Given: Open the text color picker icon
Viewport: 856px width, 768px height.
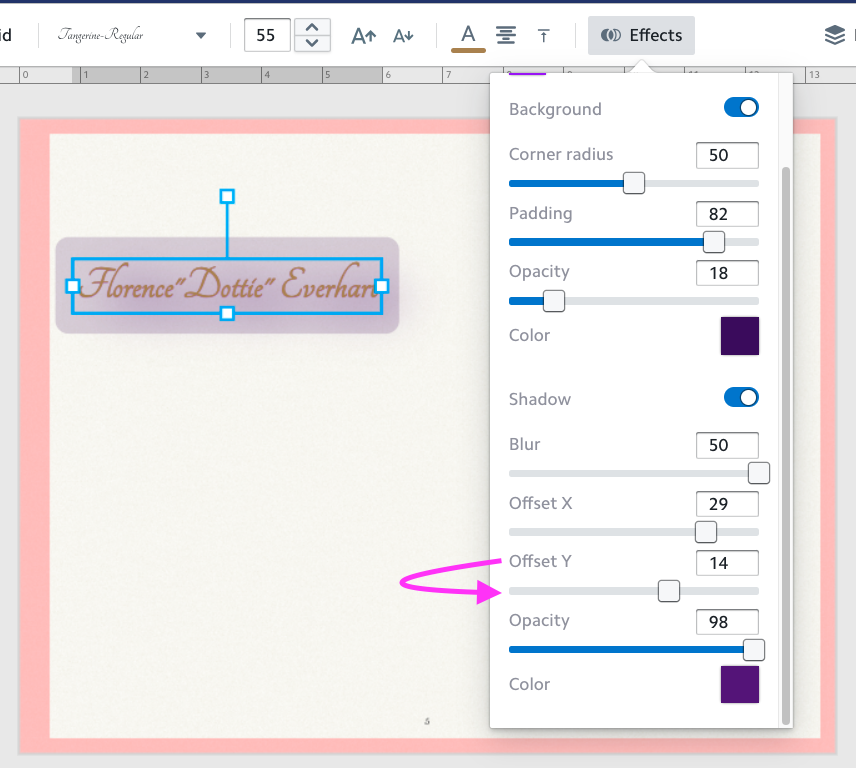Looking at the screenshot, I should point(468,35).
